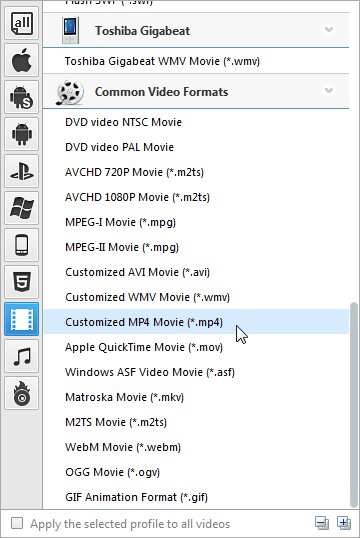Click the profile list vertical scrollbar
The width and height of the screenshot is (360, 538).
tap(353, 405)
